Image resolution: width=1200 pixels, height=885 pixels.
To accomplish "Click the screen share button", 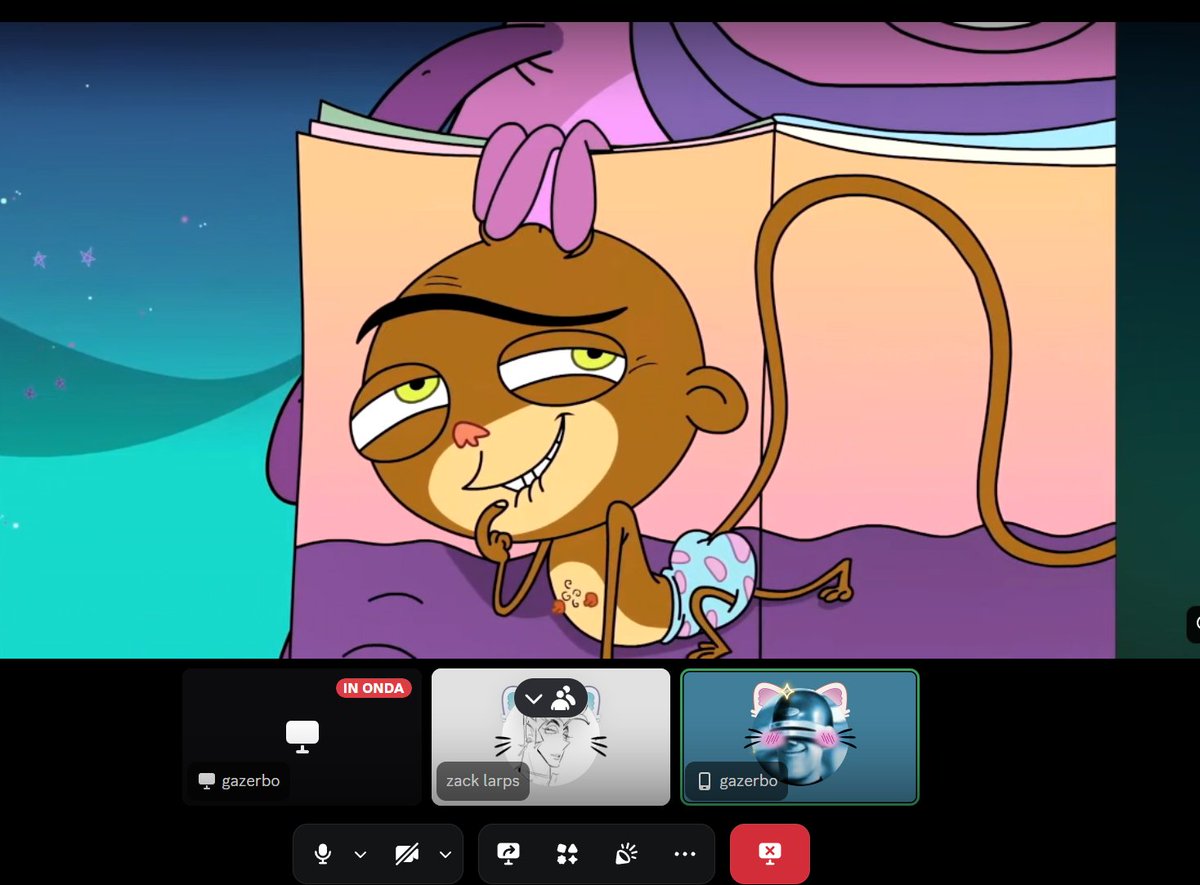I will click(508, 854).
